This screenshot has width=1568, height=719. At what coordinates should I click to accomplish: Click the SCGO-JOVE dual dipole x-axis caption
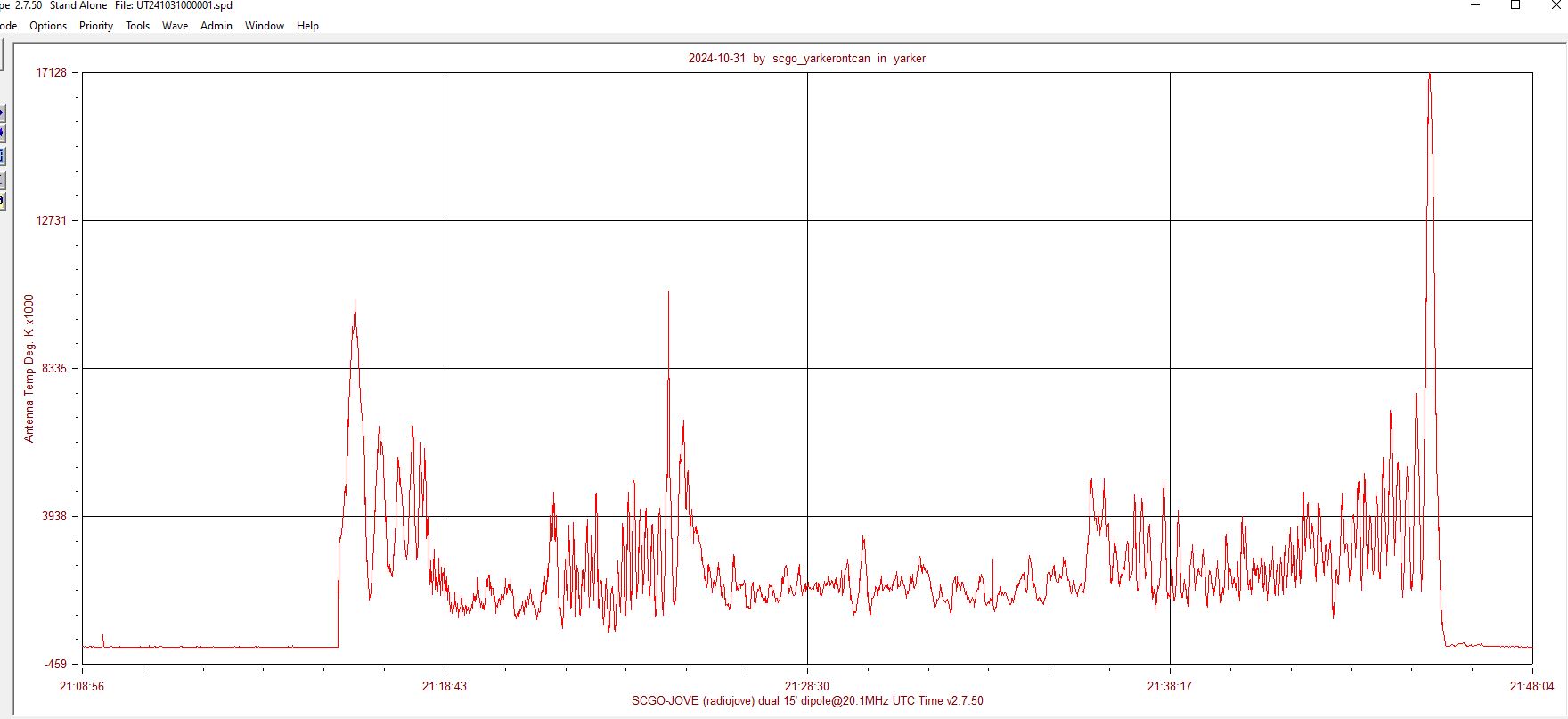[x=807, y=701]
